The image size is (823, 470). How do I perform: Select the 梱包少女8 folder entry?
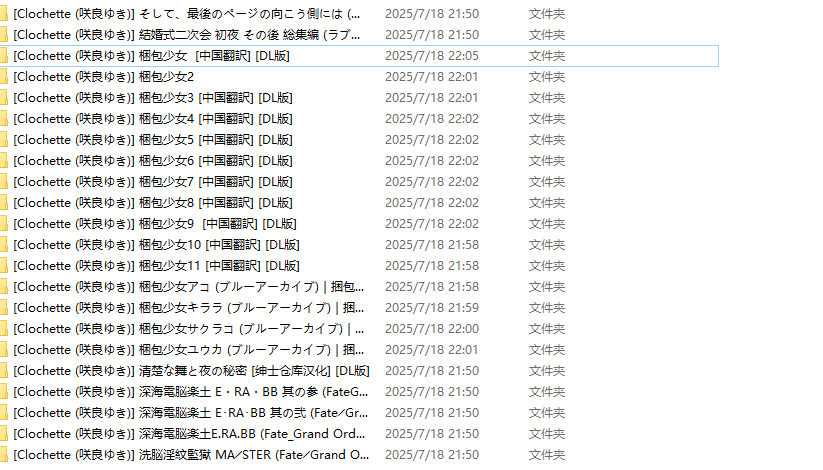click(153, 203)
